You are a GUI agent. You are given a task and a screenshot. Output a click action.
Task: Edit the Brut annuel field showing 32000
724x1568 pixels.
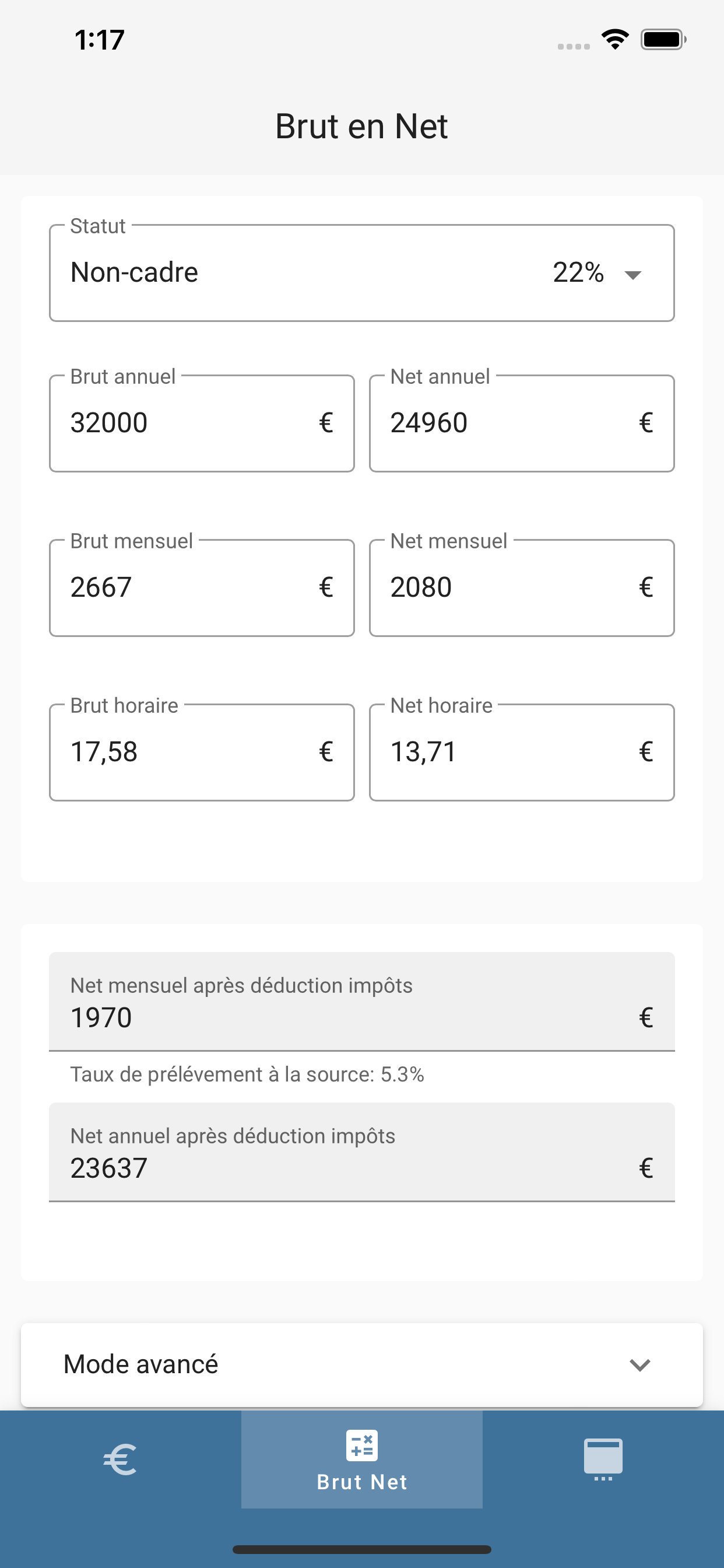point(202,423)
